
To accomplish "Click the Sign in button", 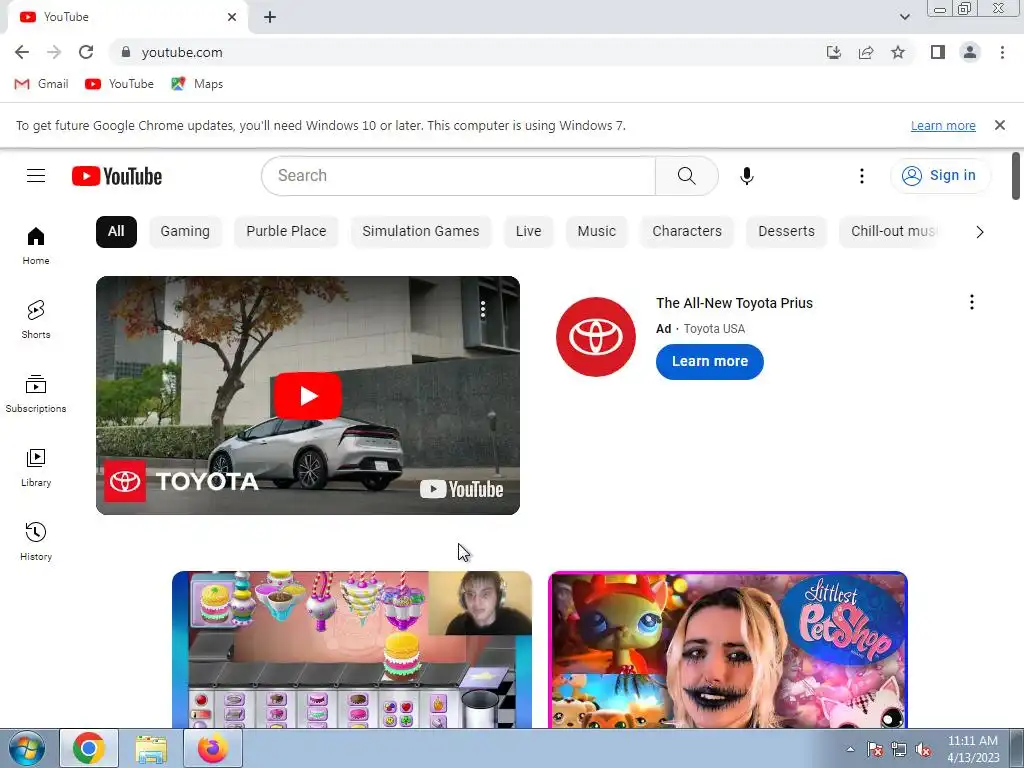I will click(940, 176).
